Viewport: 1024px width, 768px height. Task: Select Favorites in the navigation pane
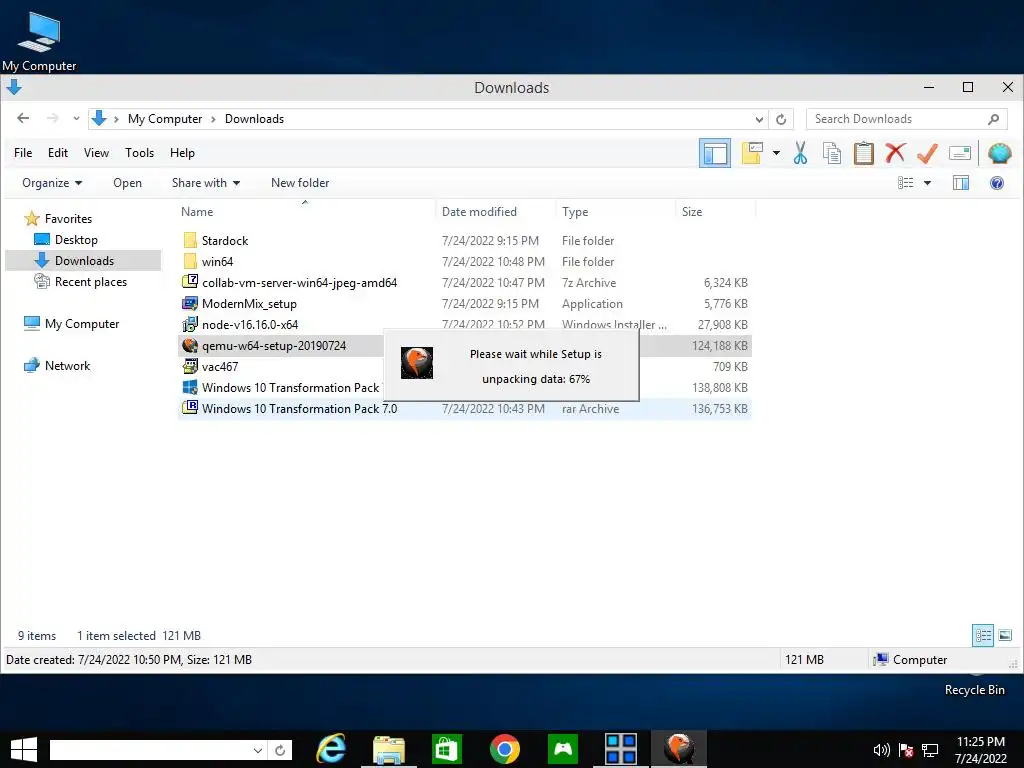pos(68,219)
